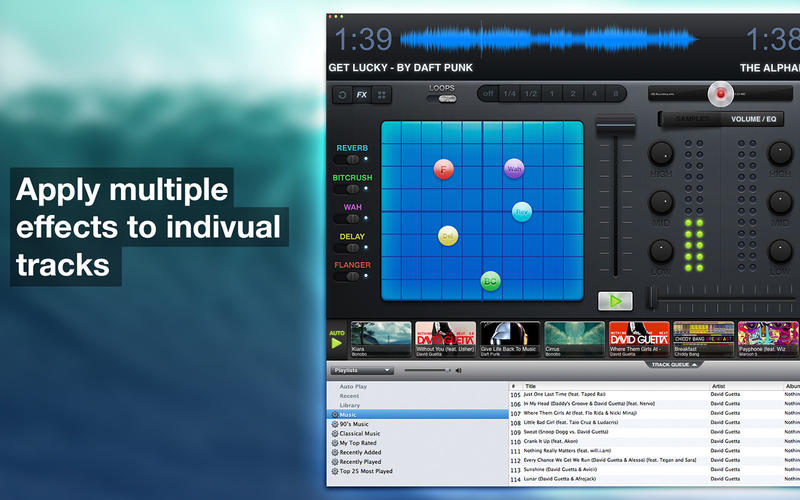The height and width of the screenshot is (500, 800).
Task: Click the right deck HIGH EQ knob
Action: click(x=780, y=153)
